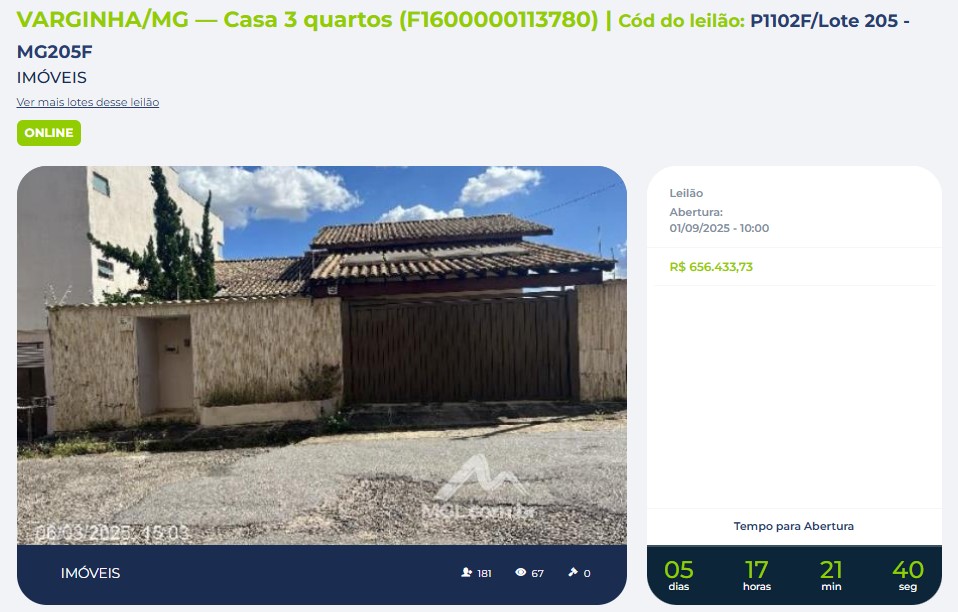
Task: Click the Abertura date 01/09/2025 - 10:00
Action: click(x=719, y=228)
